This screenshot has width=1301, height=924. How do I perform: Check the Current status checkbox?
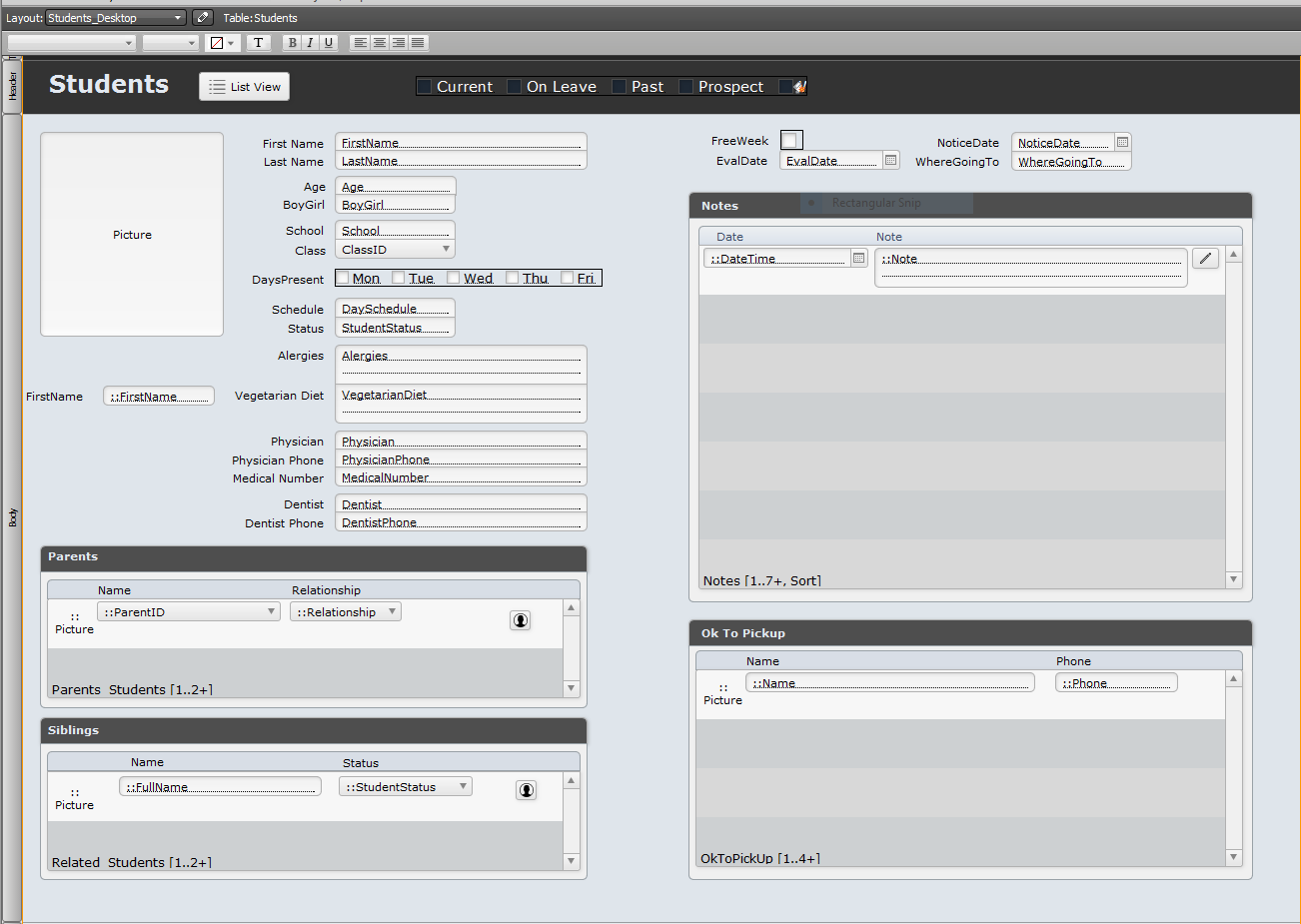pos(425,87)
